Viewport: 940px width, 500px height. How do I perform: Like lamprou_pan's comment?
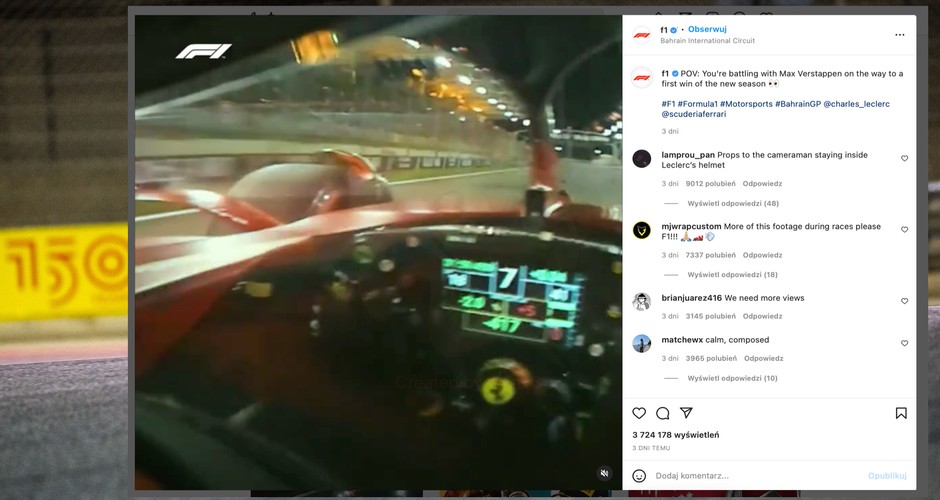[x=905, y=158]
